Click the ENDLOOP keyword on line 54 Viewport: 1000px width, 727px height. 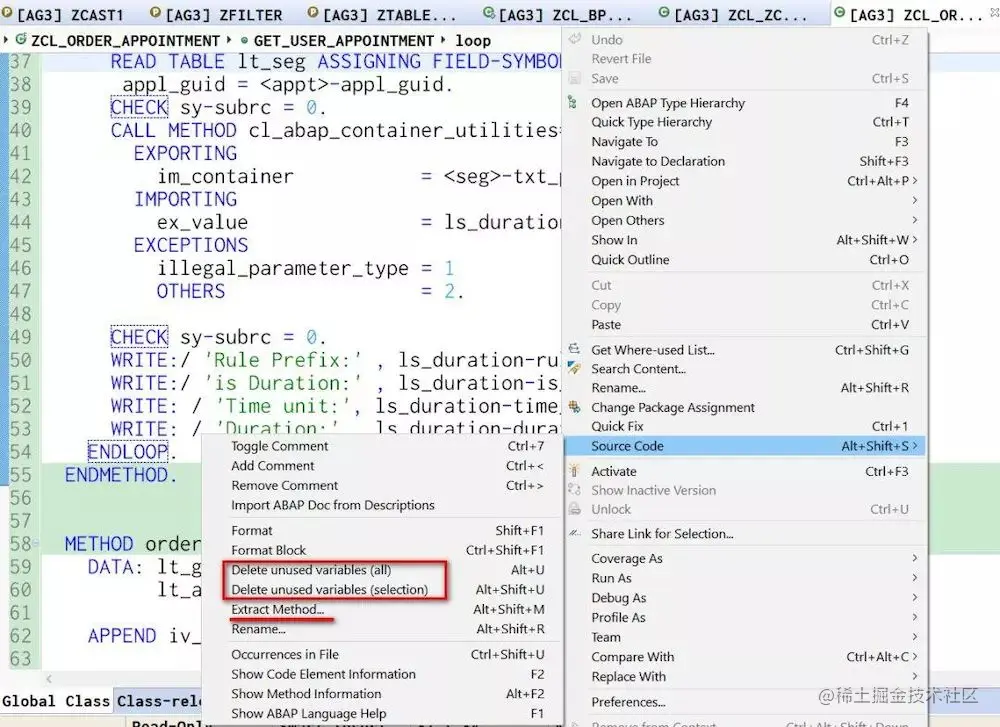[127, 452]
